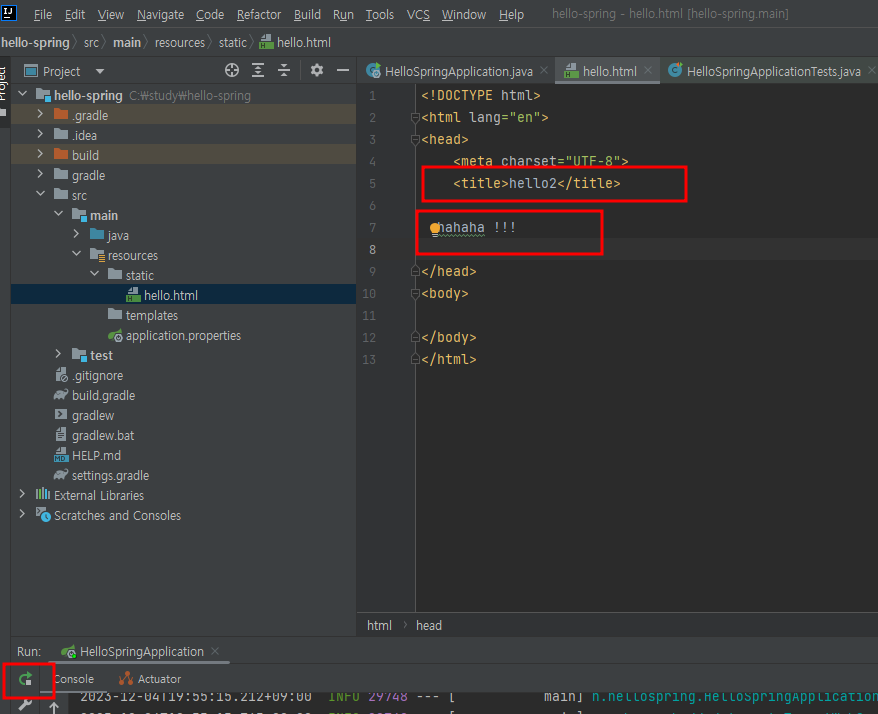Click the Rerun HelloSpringApplication icon
The height and width of the screenshot is (714, 878).
coord(26,679)
